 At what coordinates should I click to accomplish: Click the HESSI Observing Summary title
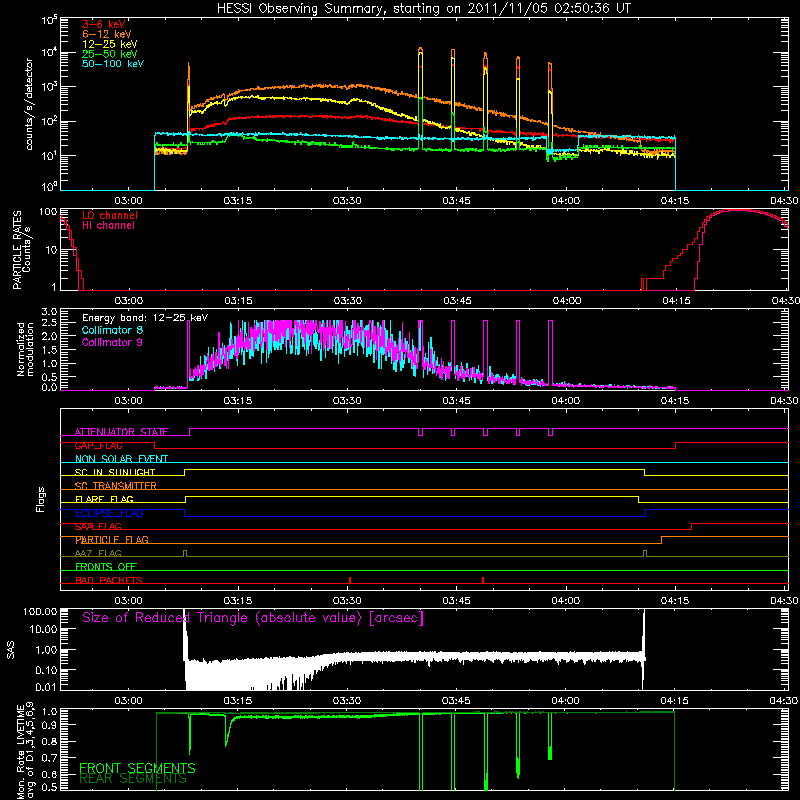(424, 9)
